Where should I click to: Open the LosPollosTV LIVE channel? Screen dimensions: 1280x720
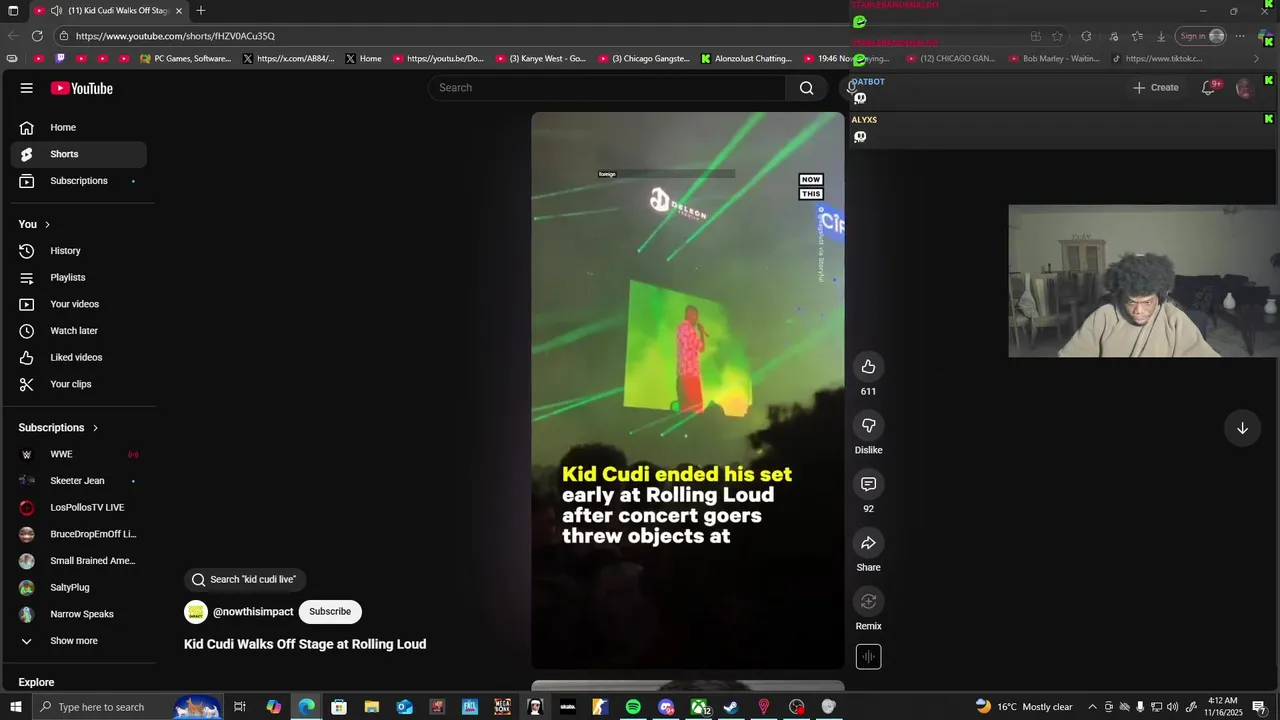coord(79,507)
